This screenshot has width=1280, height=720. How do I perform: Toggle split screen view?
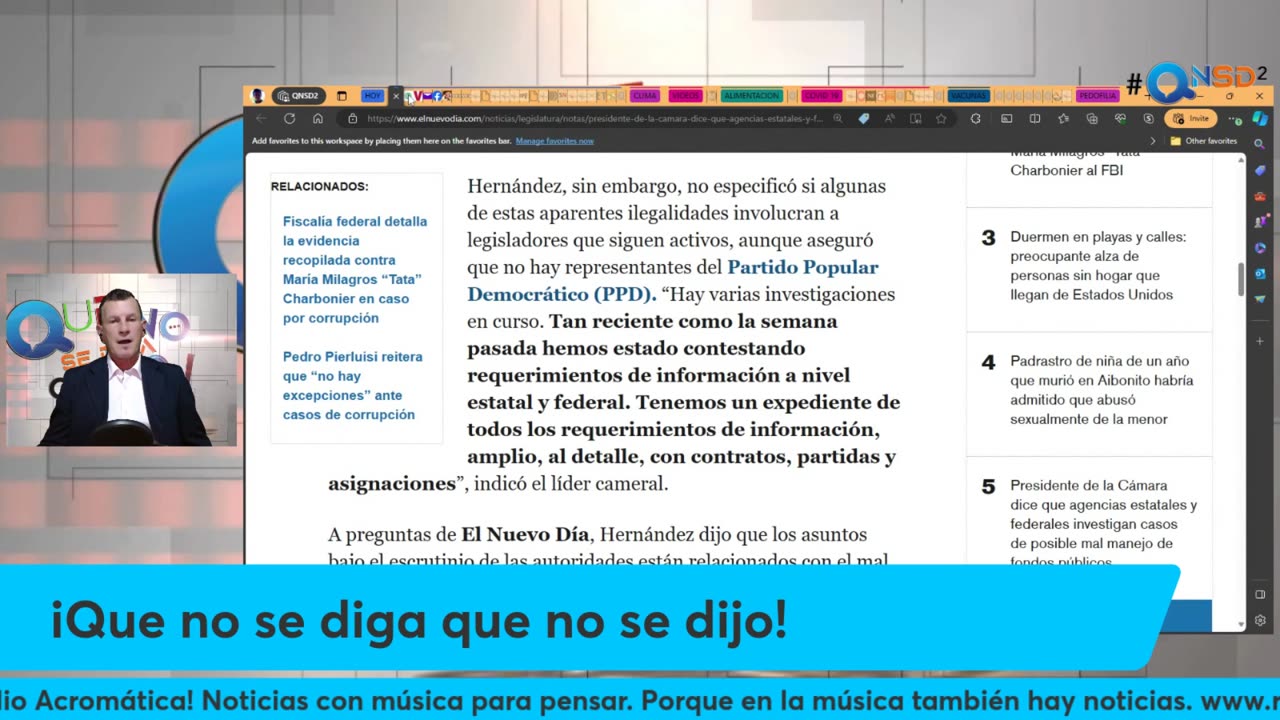click(1035, 118)
